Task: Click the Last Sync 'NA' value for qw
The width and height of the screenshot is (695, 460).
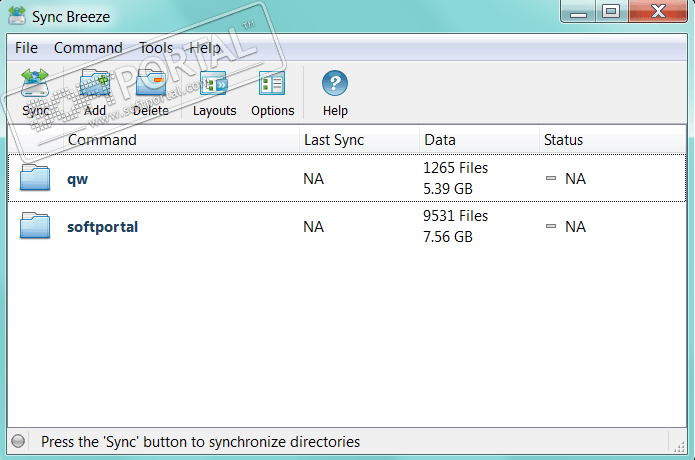Action: click(x=313, y=179)
